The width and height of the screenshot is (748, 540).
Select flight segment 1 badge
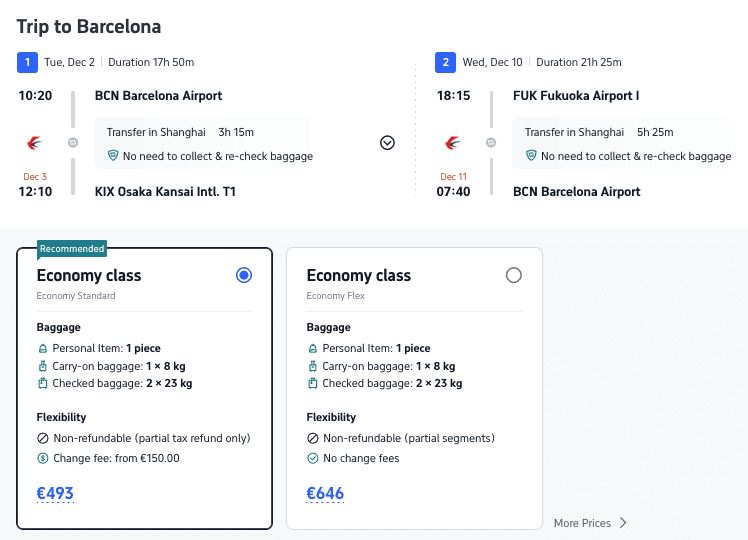tap(28, 62)
